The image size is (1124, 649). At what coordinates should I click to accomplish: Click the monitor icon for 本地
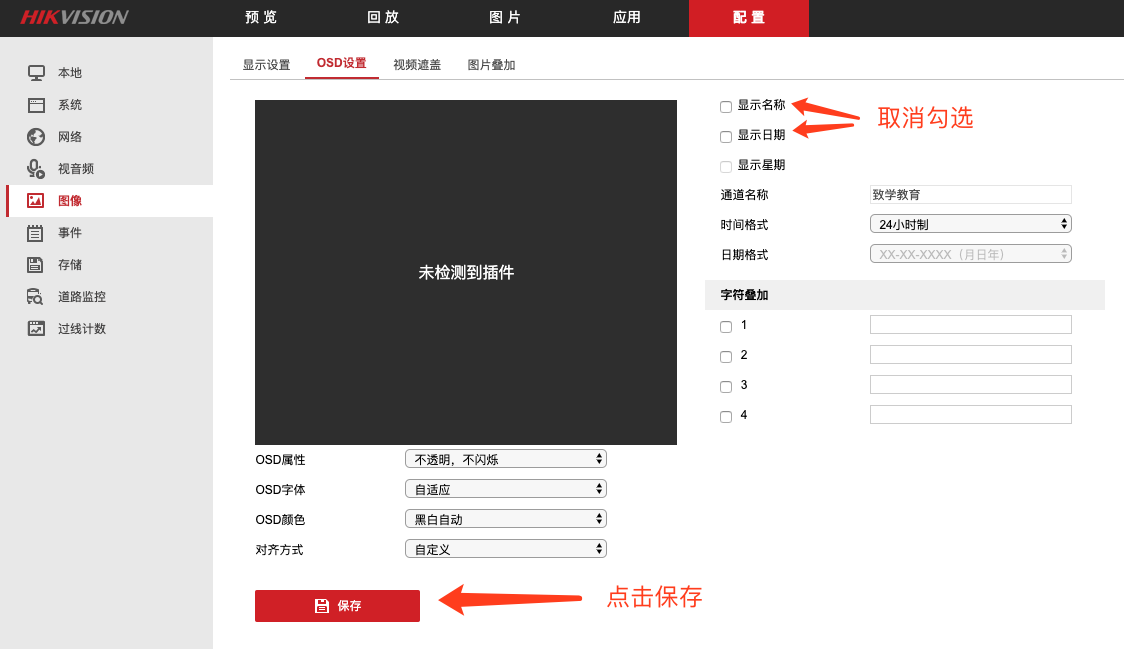[36, 73]
